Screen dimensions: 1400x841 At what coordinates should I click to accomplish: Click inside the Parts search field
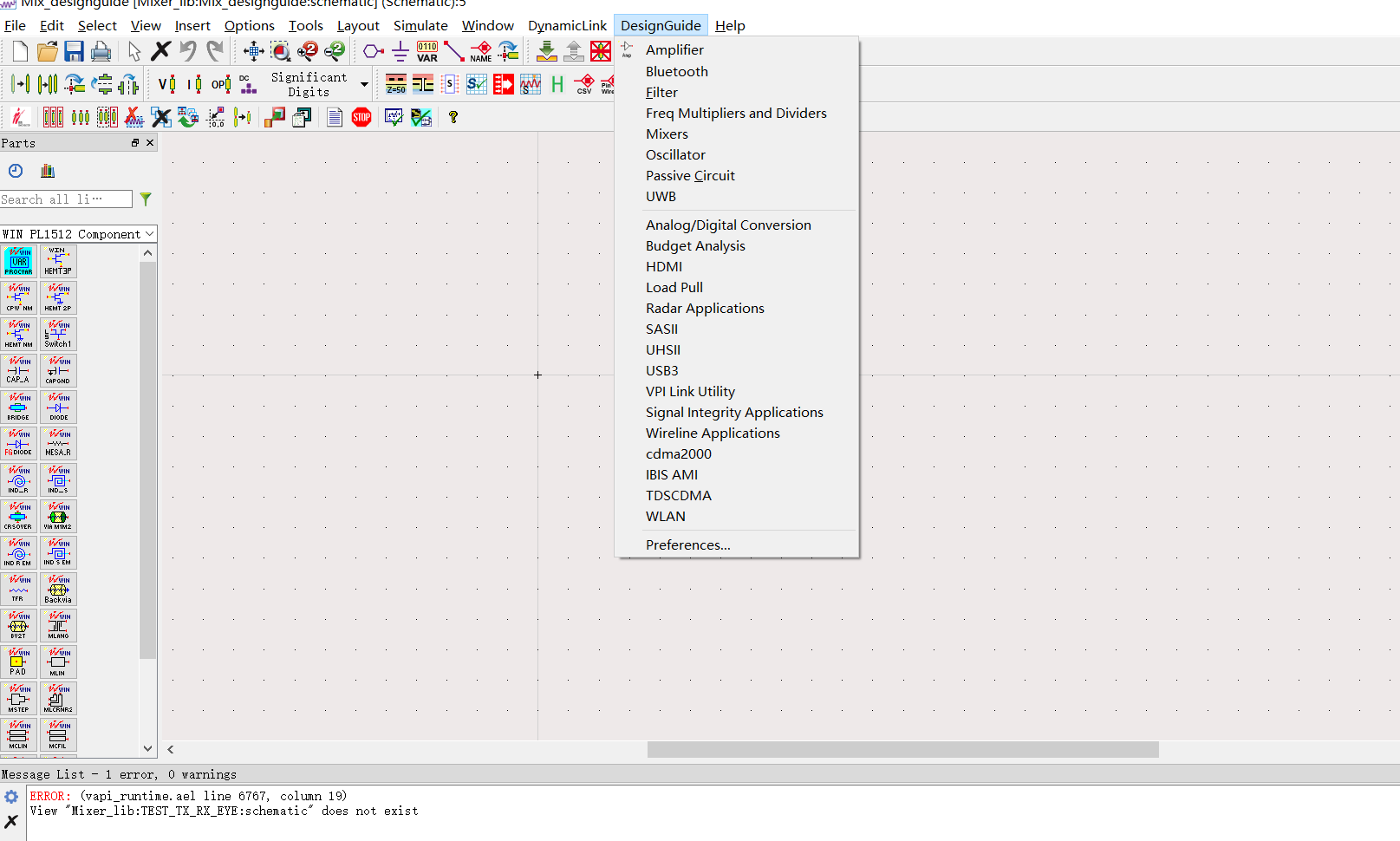pos(67,199)
